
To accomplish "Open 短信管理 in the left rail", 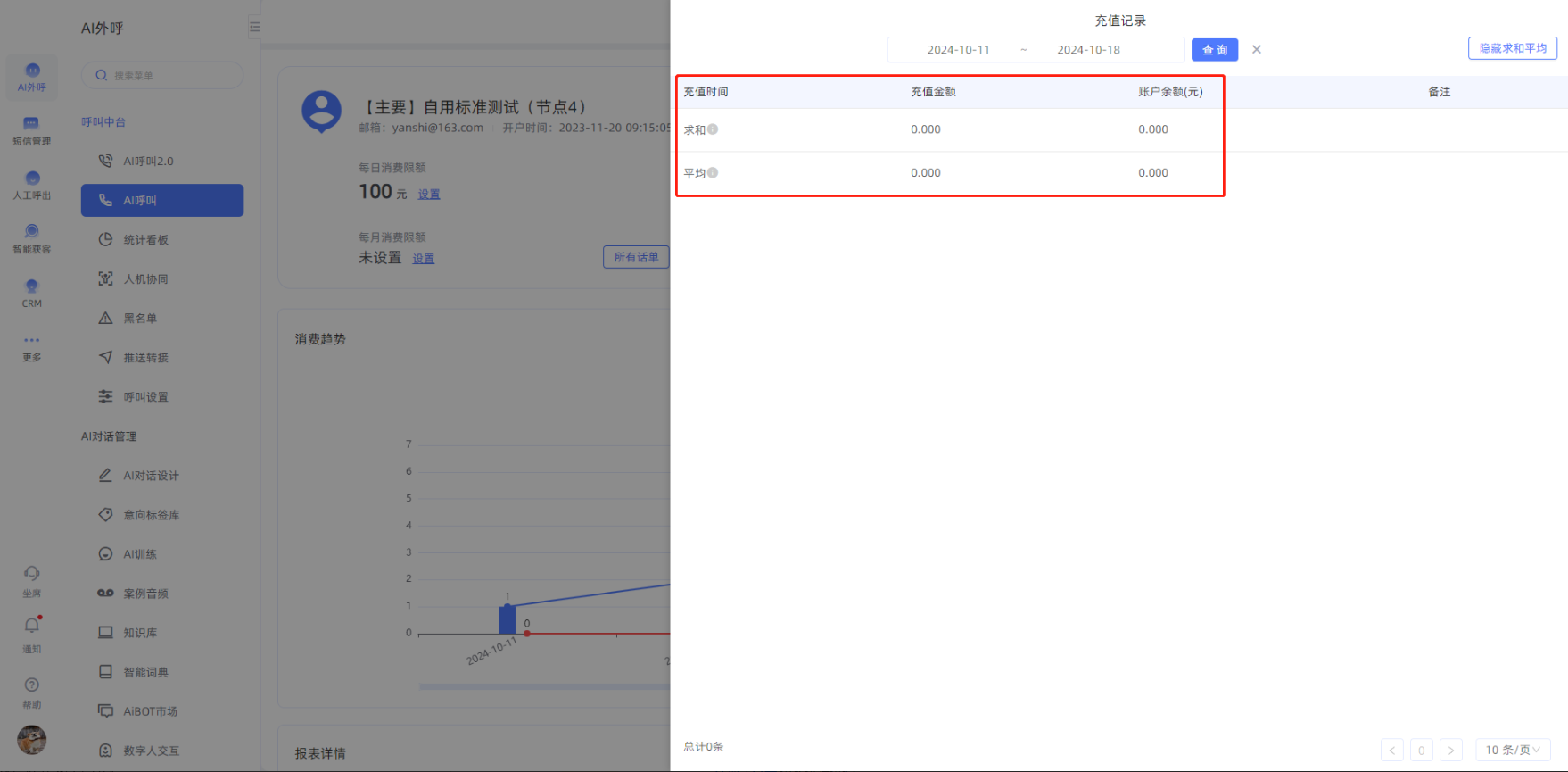I will coord(32,125).
